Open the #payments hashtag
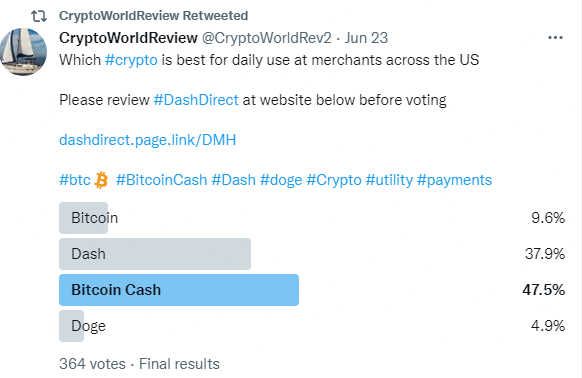Image resolution: width=582 pixels, height=378 pixels. point(454,180)
